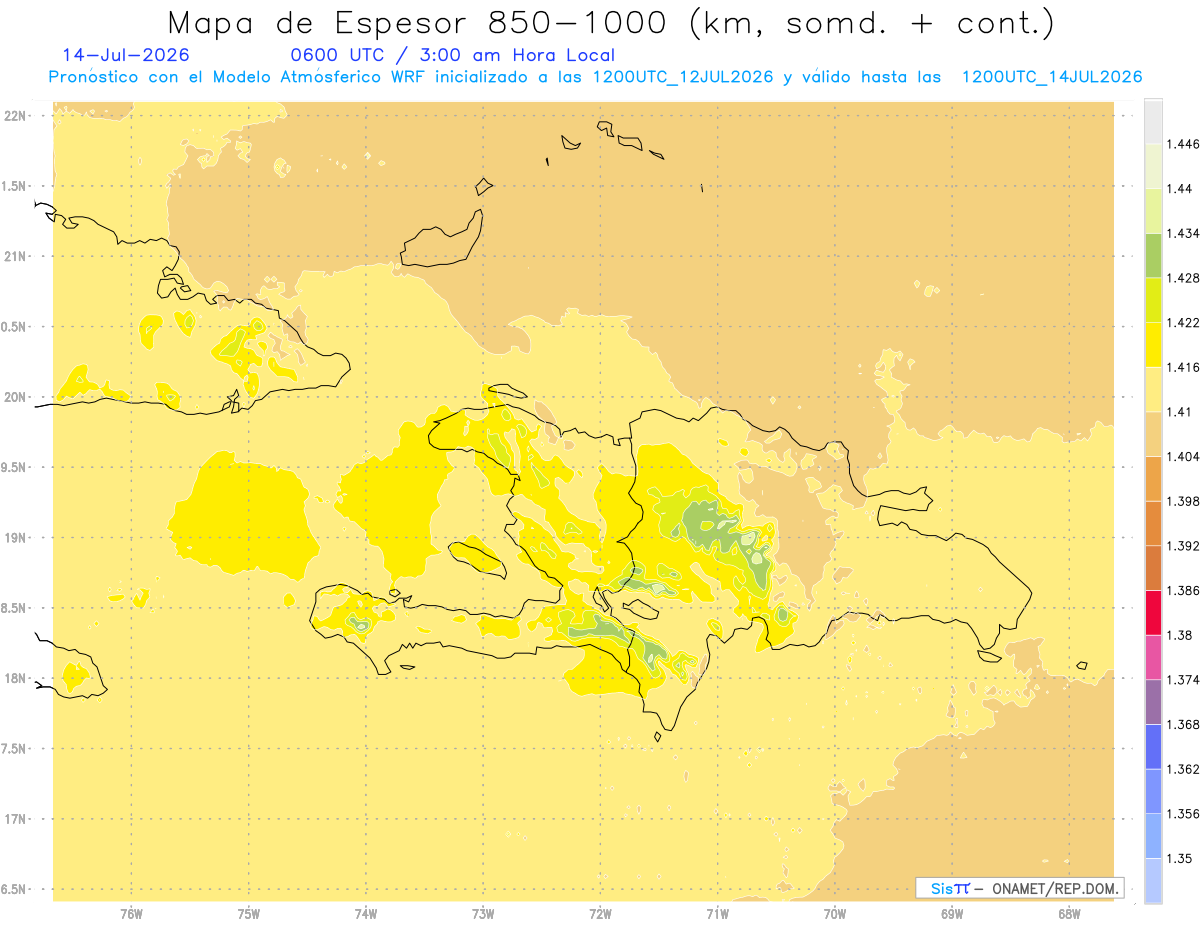The width and height of the screenshot is (1200, 927).
Task: Click the 1.428 colorbar value
Action: (x=1182, y=278)
